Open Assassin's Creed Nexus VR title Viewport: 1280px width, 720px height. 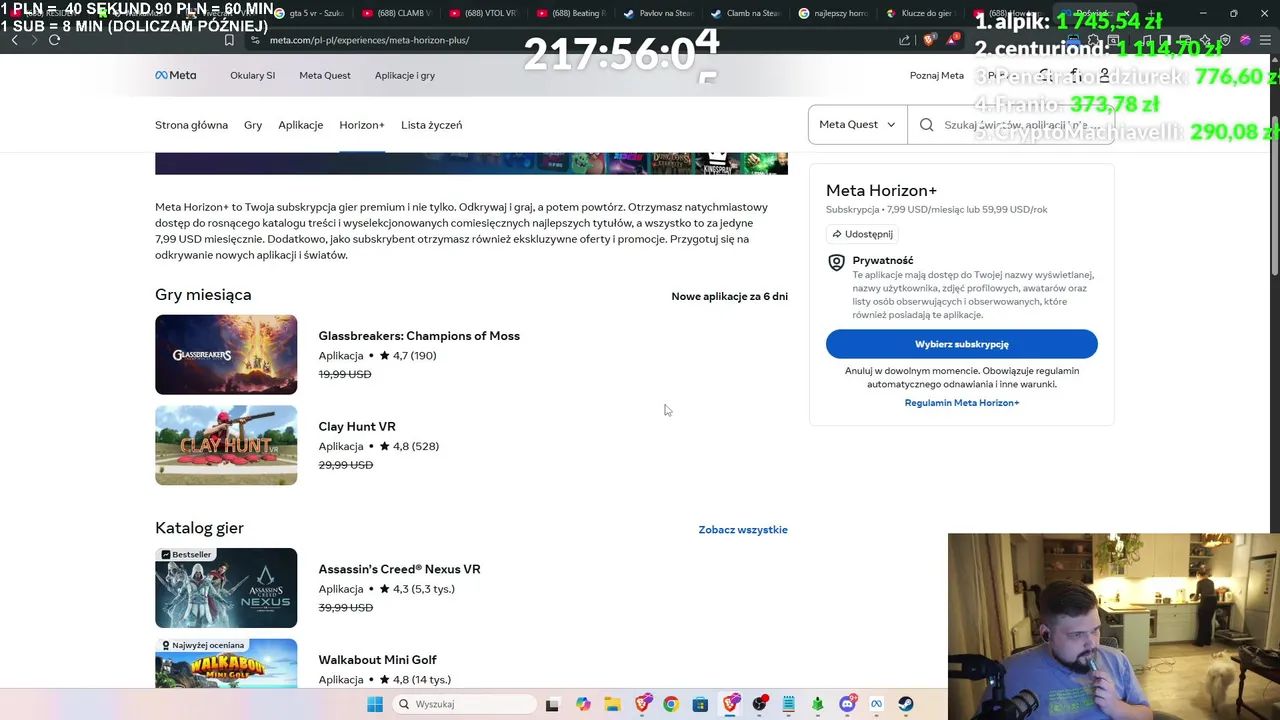point(399,569)
